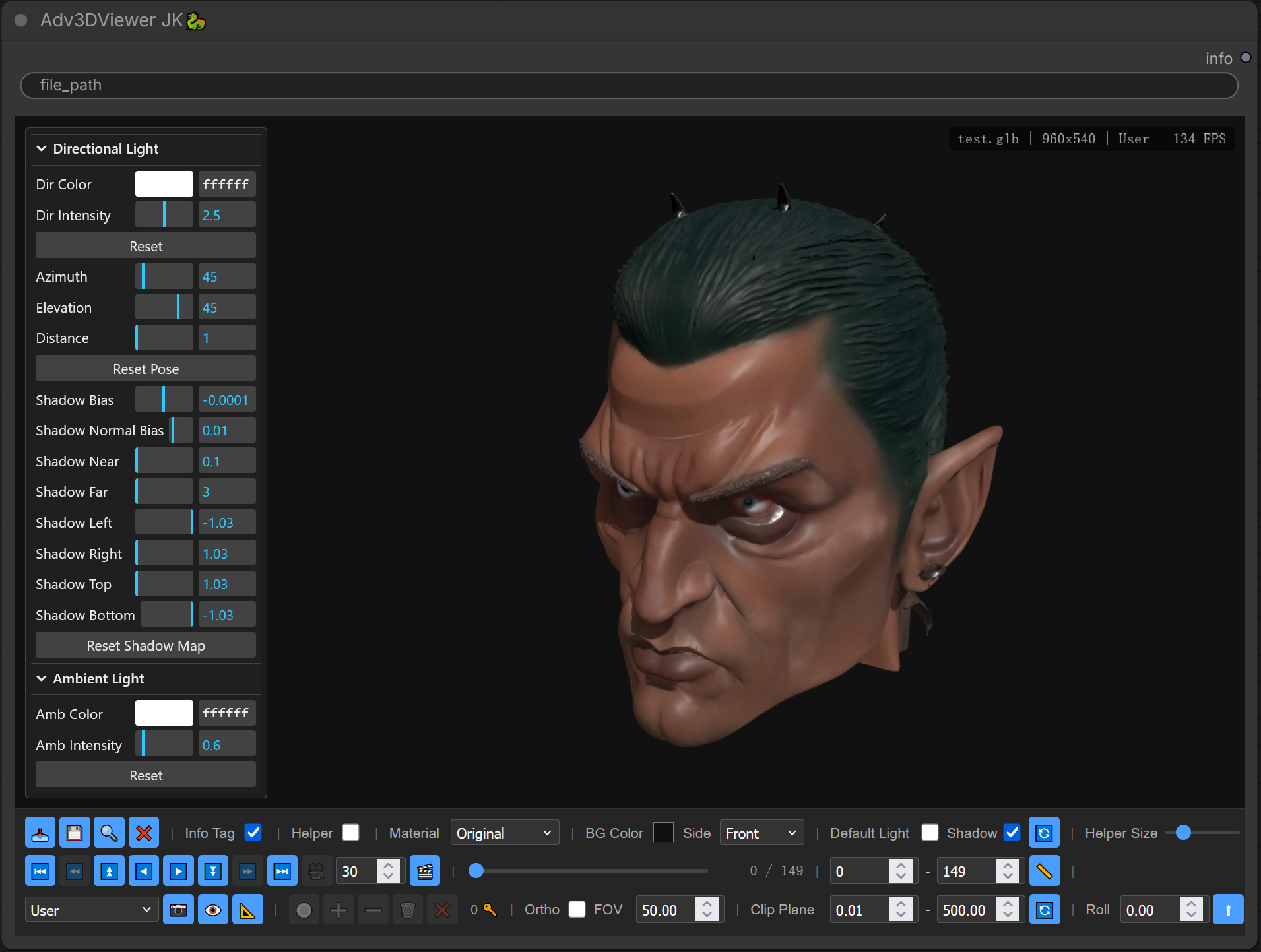
Task: Click the clapperboard icon beside 30
Action: [425, 872]
